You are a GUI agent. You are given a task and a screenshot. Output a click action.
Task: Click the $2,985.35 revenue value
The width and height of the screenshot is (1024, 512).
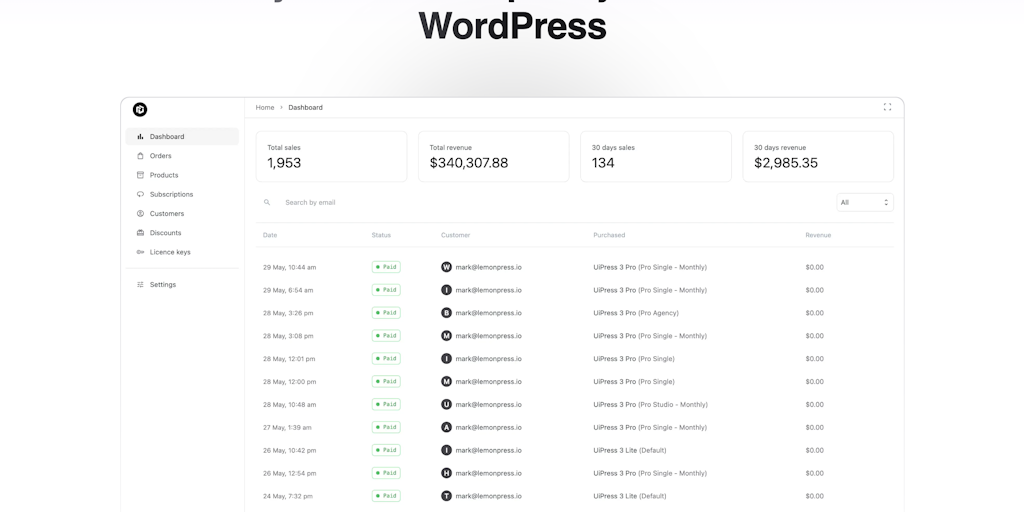point(786,163)
